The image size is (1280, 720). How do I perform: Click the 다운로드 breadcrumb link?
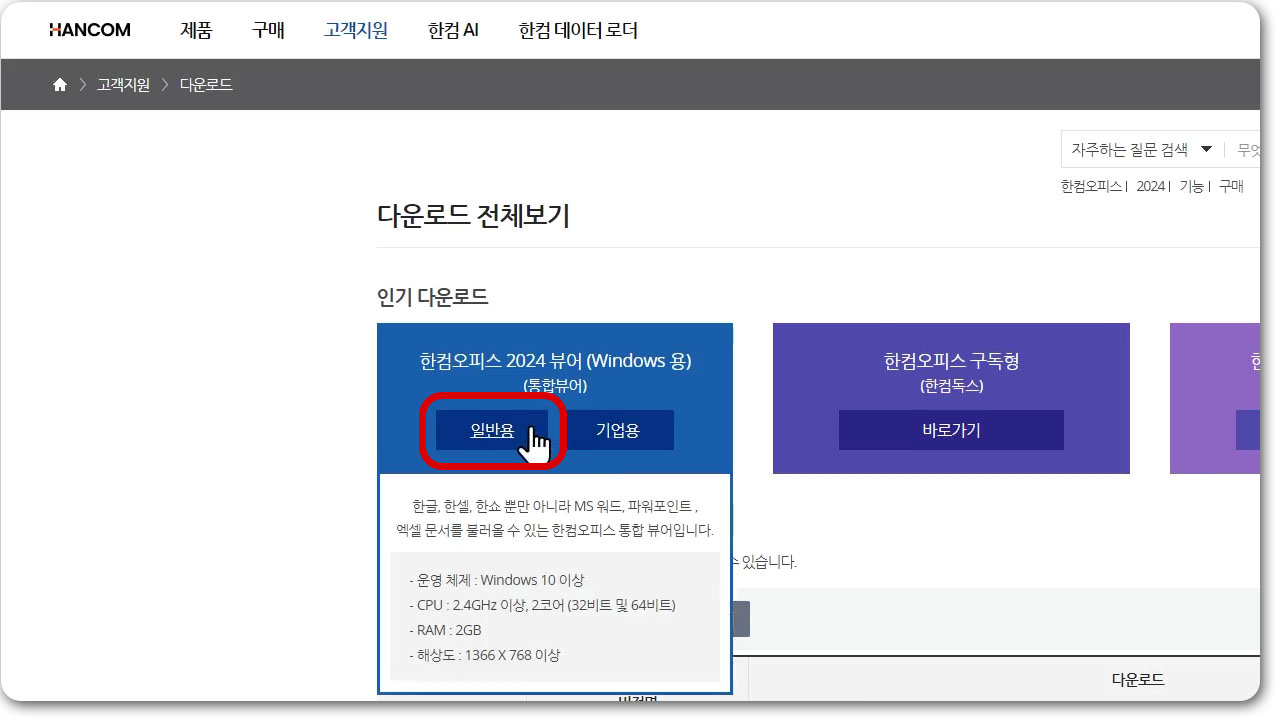(x=206, y=85)
